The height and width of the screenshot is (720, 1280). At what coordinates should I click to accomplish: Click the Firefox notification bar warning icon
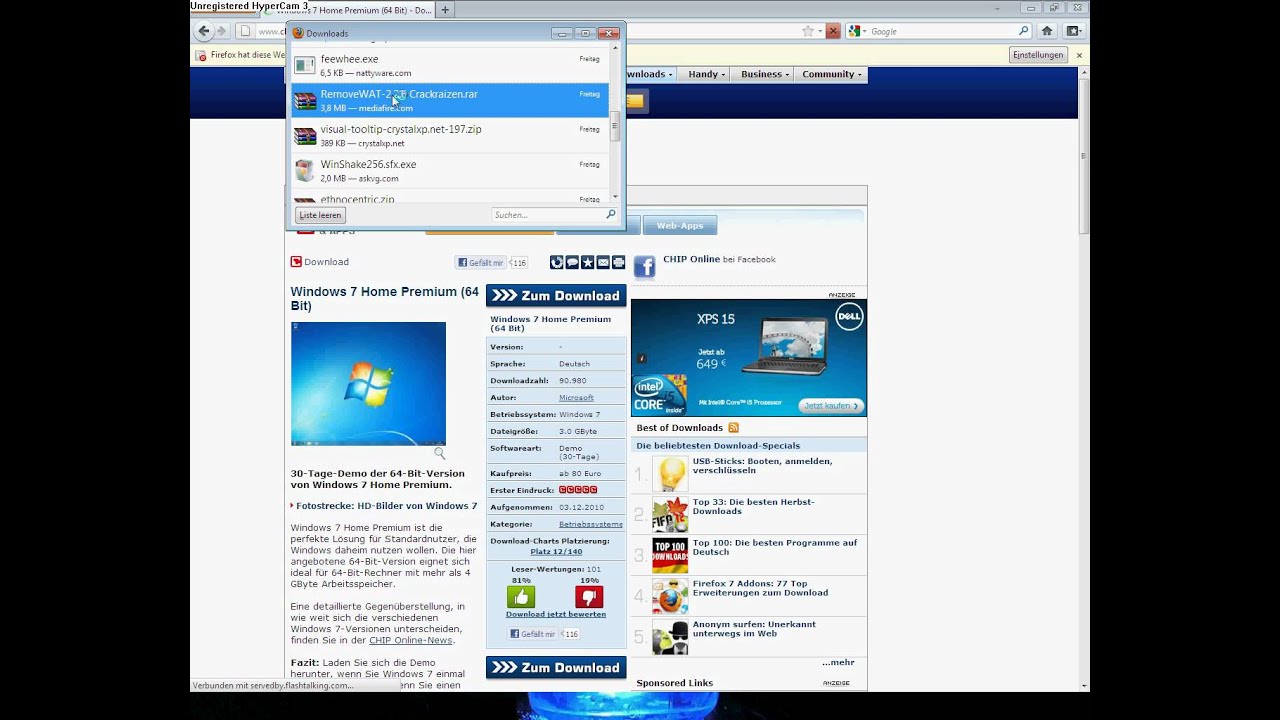tap(201, 55)
